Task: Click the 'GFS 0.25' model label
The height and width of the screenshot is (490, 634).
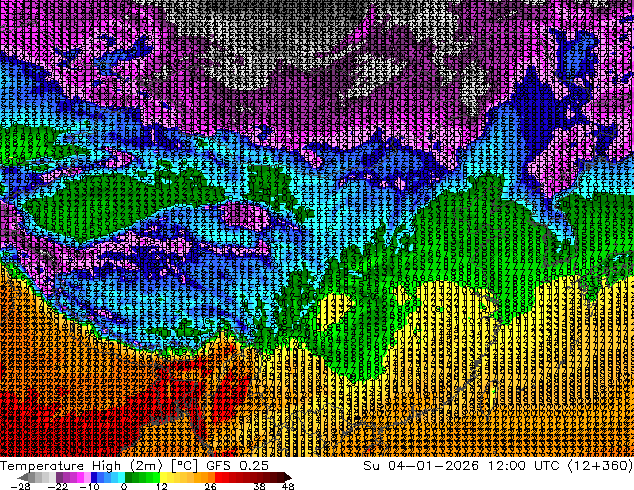Action: [237, 466]
